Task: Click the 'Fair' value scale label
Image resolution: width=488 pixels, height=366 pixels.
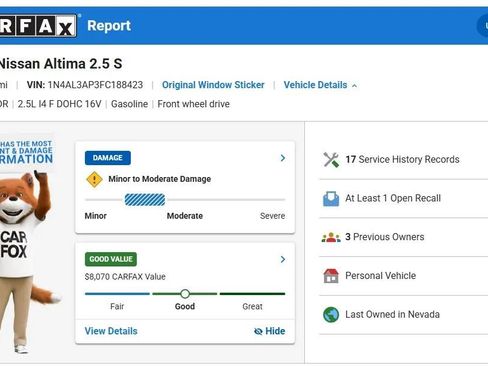Action: pos(117,306)
